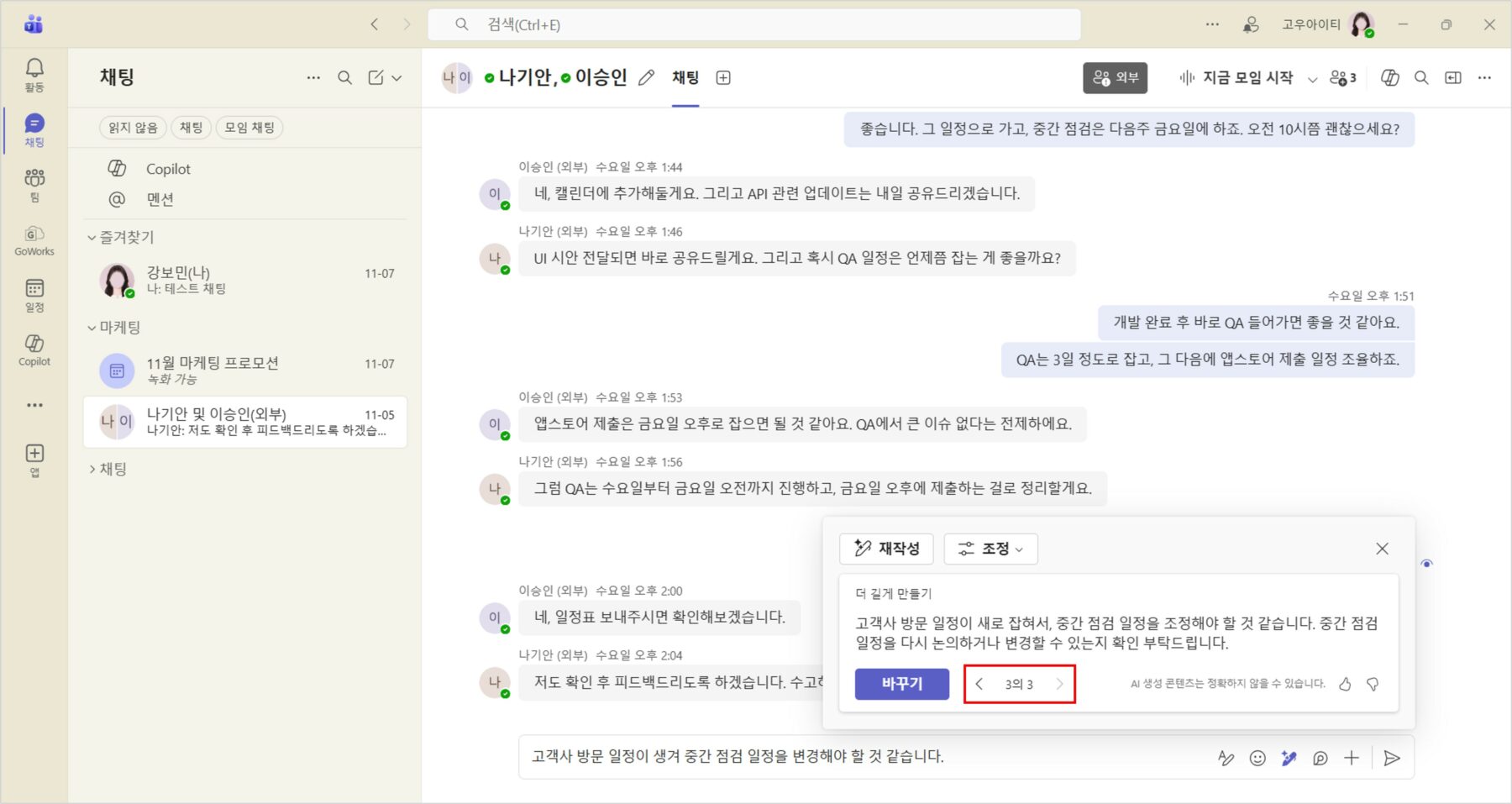The width and height of the screenshot is (1512, 804).
Task: Go to previous rewrite suggestion arrow
Action: coord(979,684)
